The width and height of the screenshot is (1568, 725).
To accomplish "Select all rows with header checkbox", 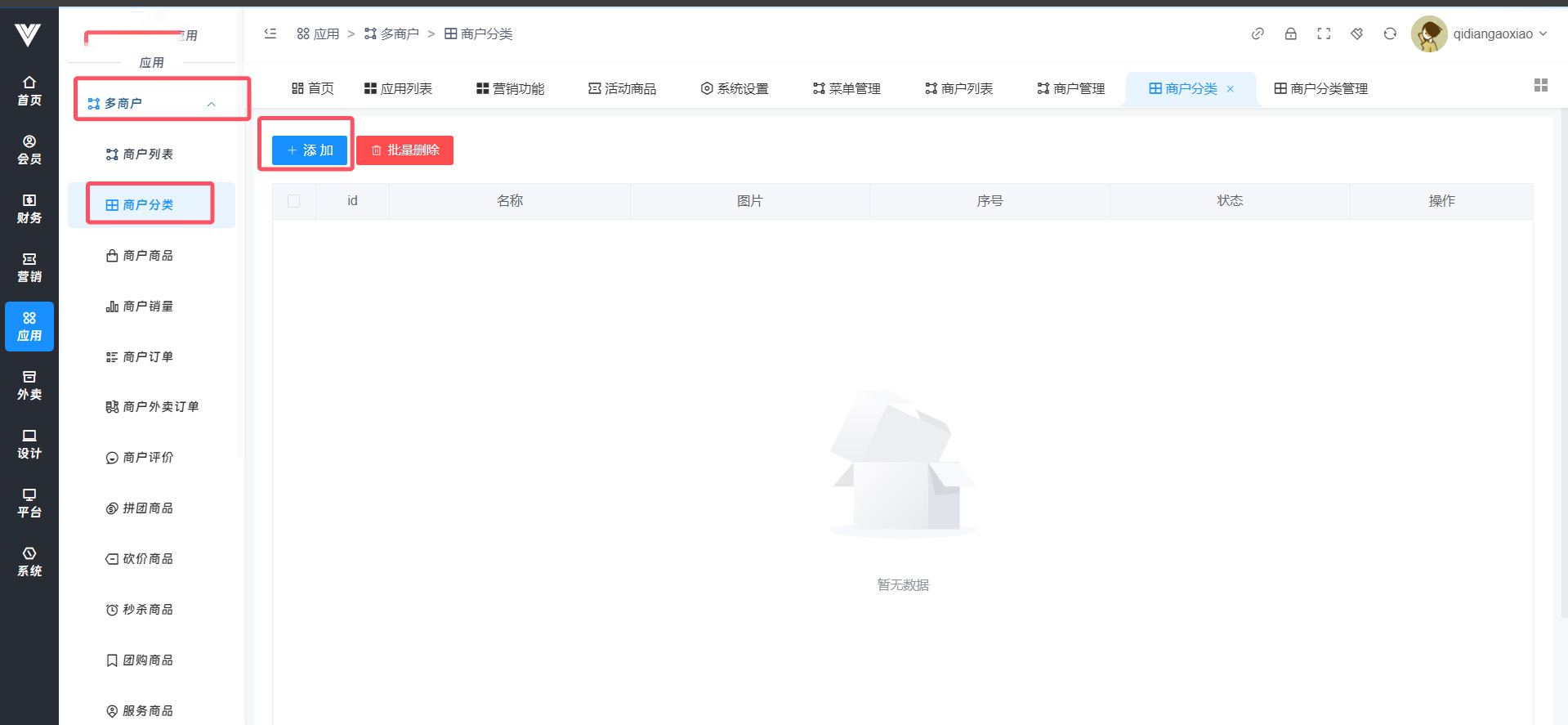I will tap(294, 201).
